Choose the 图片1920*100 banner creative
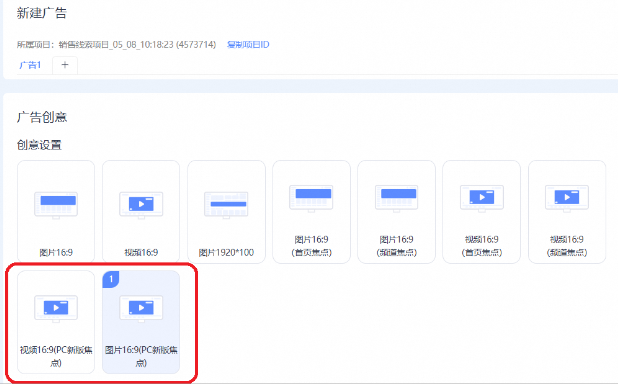The width and height of the screenshot is (618, 384). 226,211
